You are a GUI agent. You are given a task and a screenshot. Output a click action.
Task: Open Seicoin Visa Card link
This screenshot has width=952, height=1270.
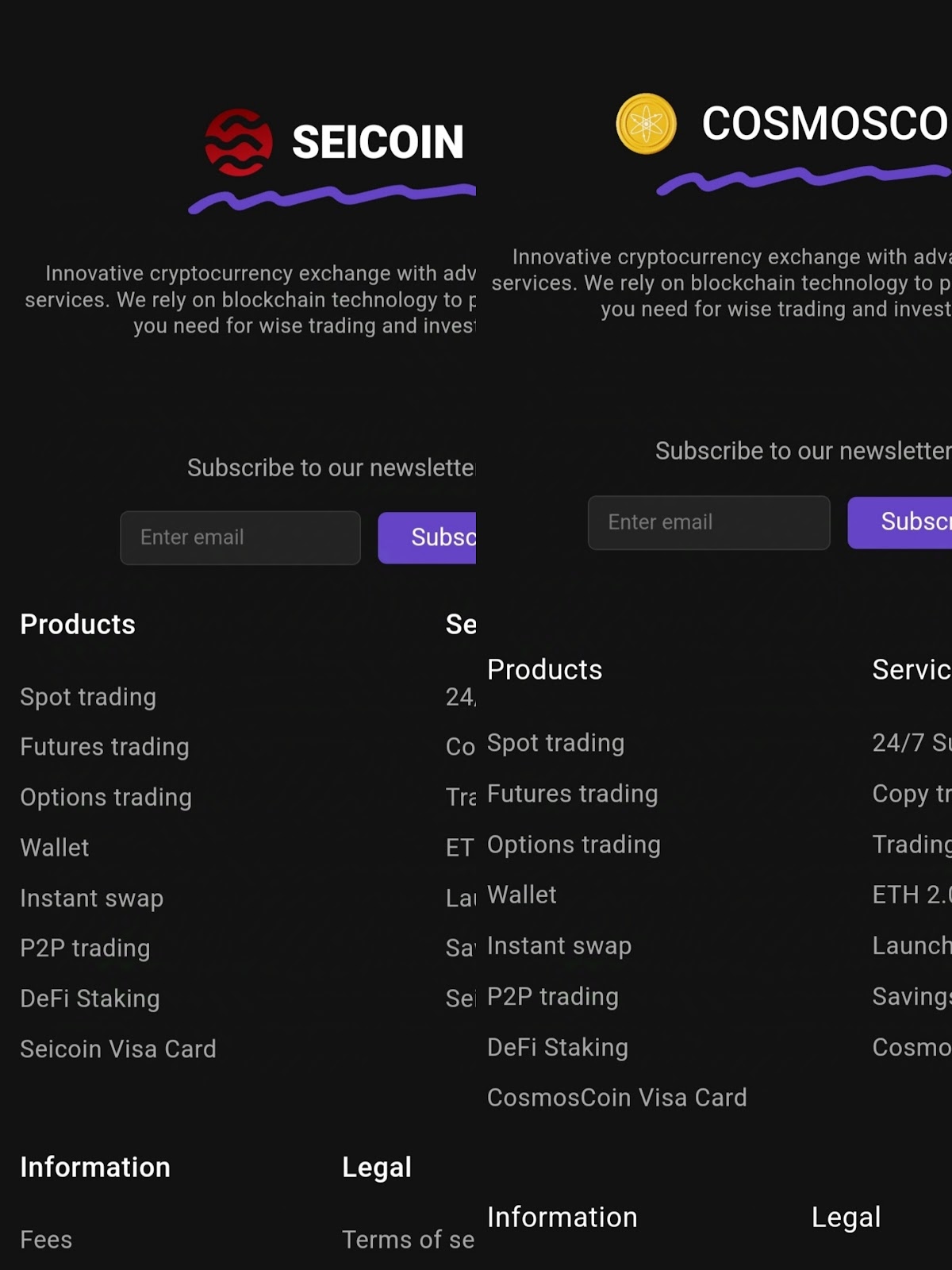[118, 1049]
